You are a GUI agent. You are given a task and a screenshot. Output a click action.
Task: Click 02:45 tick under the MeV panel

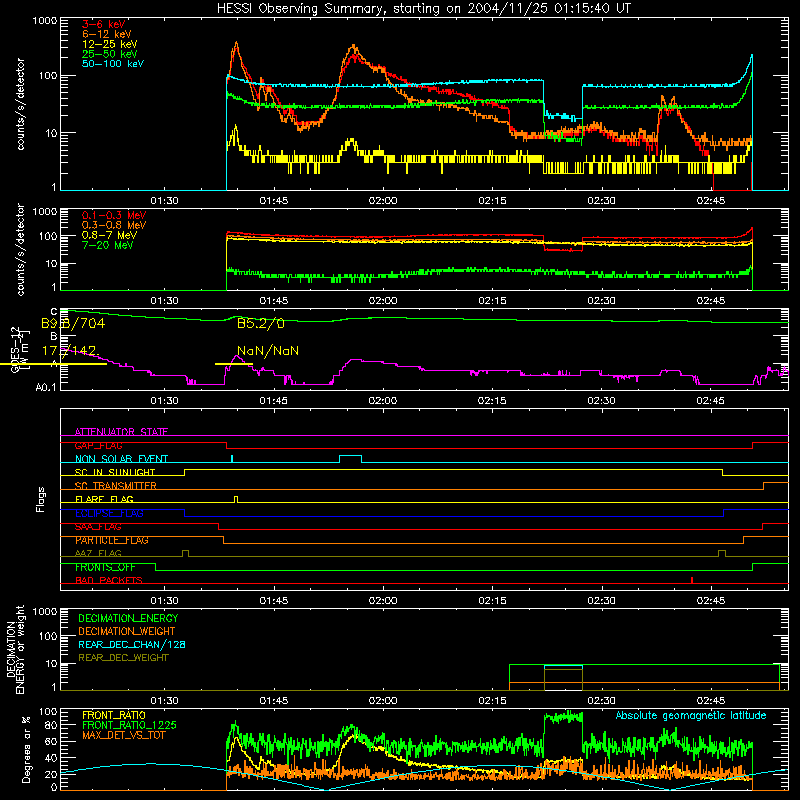711,301
